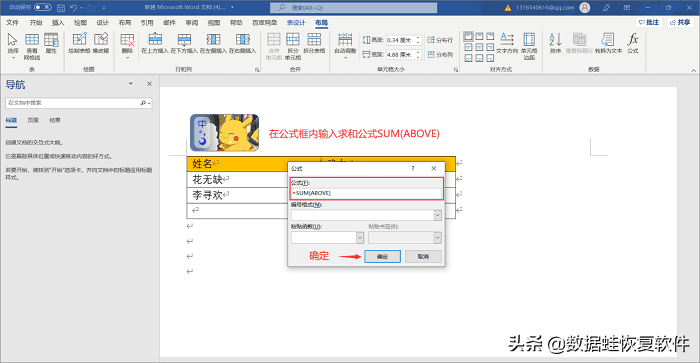The image size is (700, 363).
Task: Click the magnifier icon in navigation search
Action: (143, 103)
